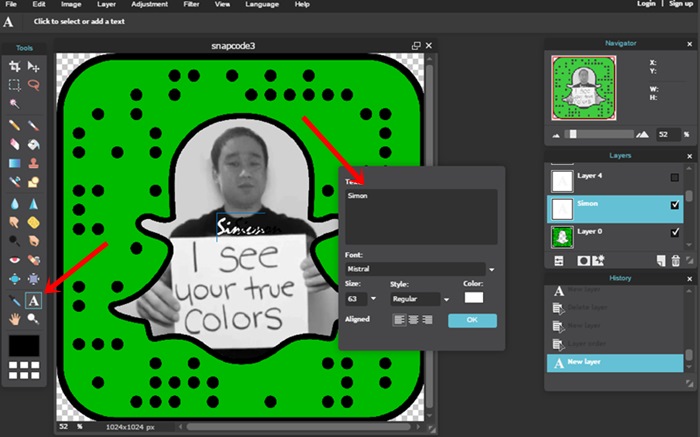Select the Smudge finger tool
The height and width of the screenshot is (437, 700).
(15, 222)
